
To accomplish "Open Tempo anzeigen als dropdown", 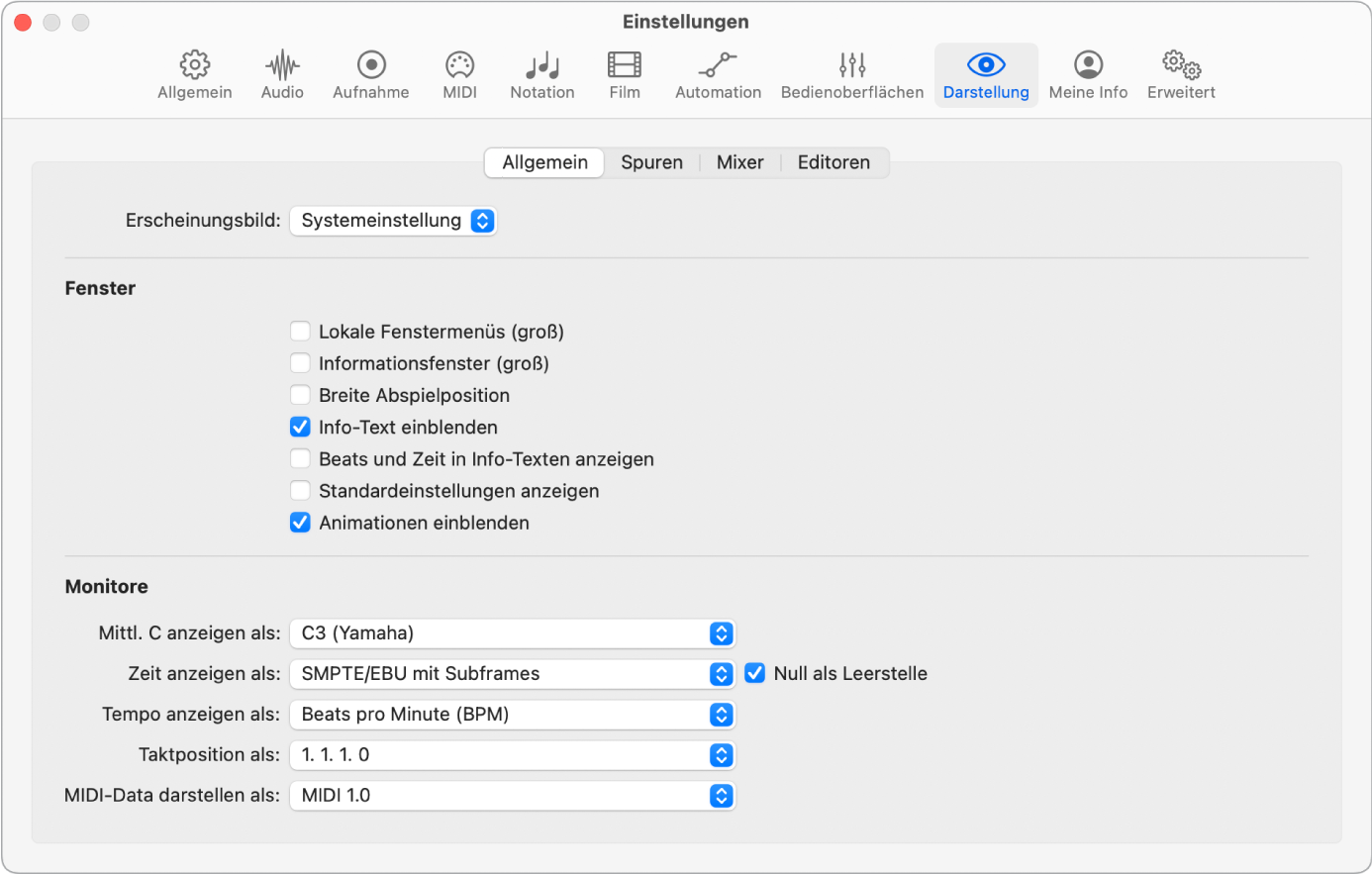I will point(513,715).
